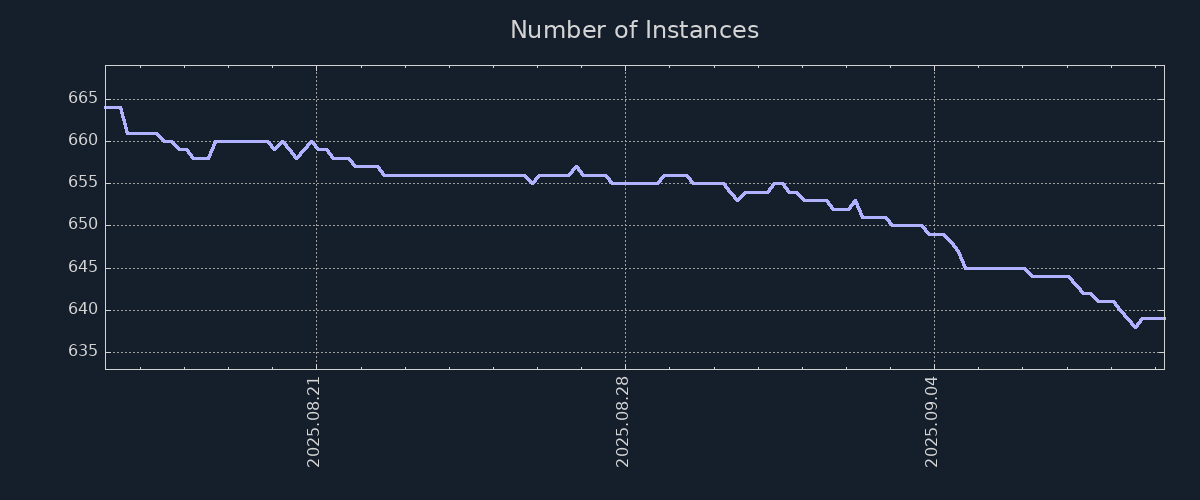Select the 2025.08.28 date label
1200x500 pixels.
point(622,420)
